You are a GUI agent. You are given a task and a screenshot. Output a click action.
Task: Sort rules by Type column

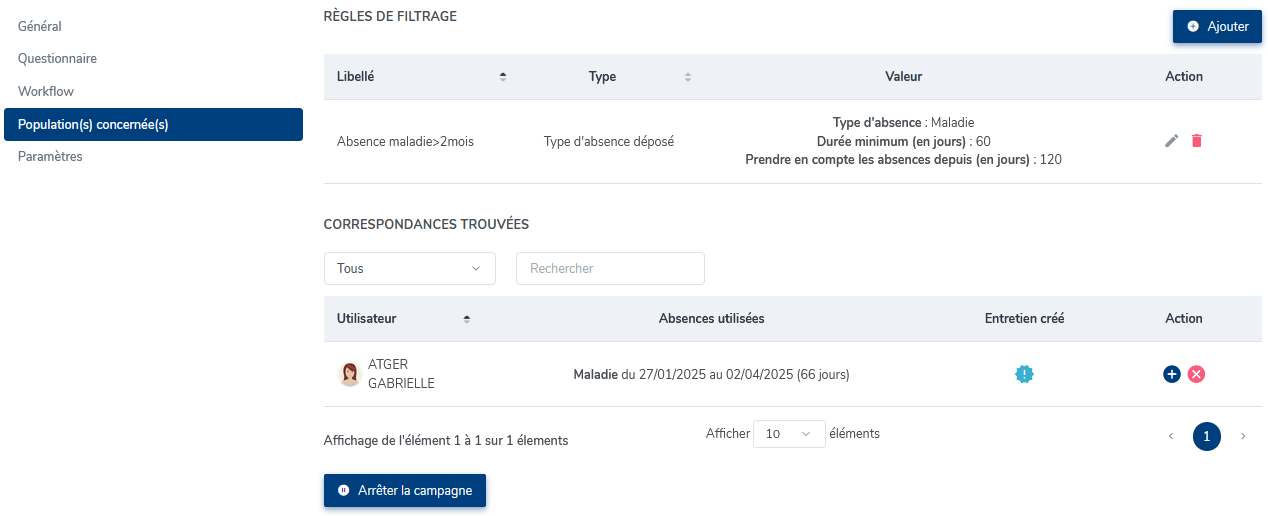[x=687, y=77]
